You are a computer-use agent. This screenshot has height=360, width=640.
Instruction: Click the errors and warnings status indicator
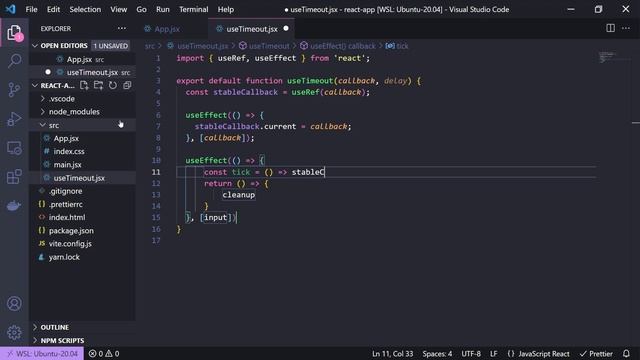pos(104,353)
